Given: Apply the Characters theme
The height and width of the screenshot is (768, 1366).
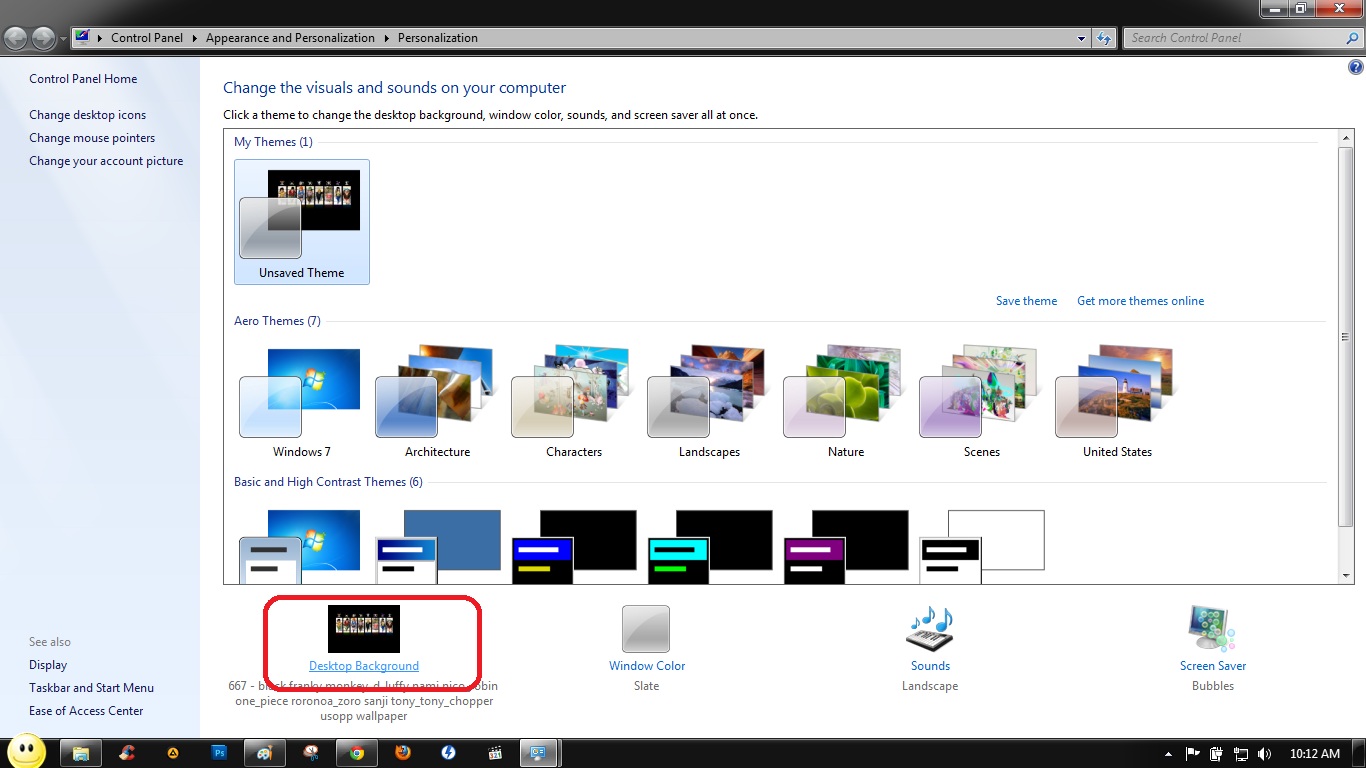Looking at the screenshot, I should pyautogui.click(x=573, y=402).
